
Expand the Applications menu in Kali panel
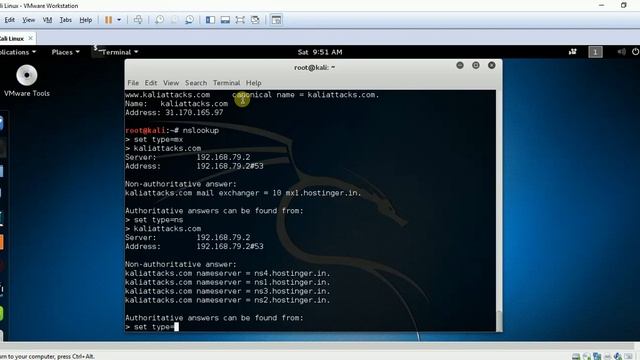point(18,52)
